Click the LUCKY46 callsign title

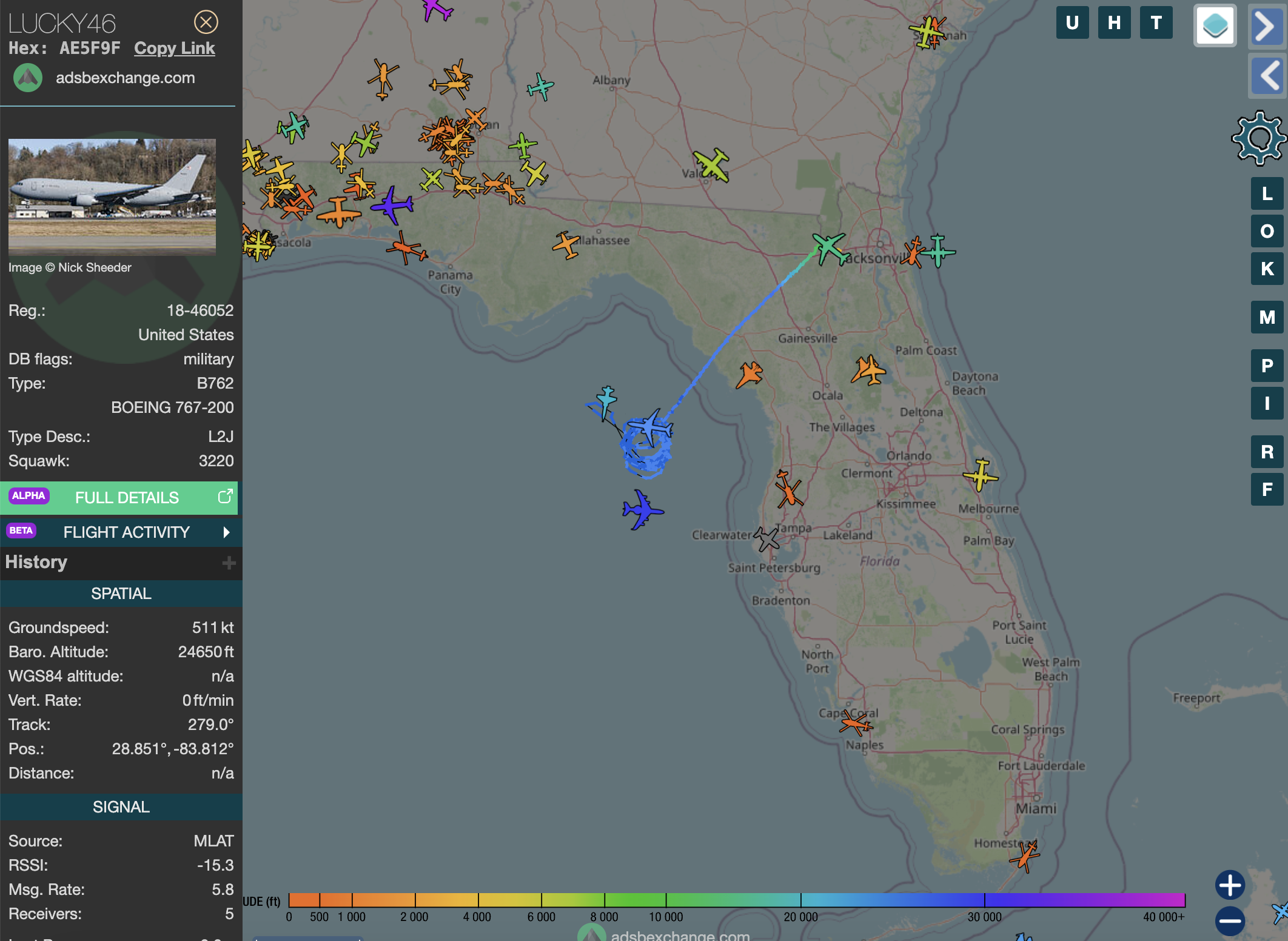(62, 24)
